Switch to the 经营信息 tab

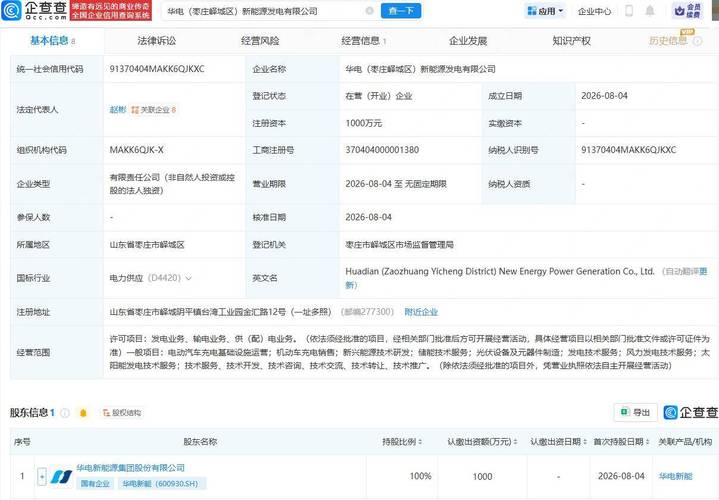tap(363, 41)
